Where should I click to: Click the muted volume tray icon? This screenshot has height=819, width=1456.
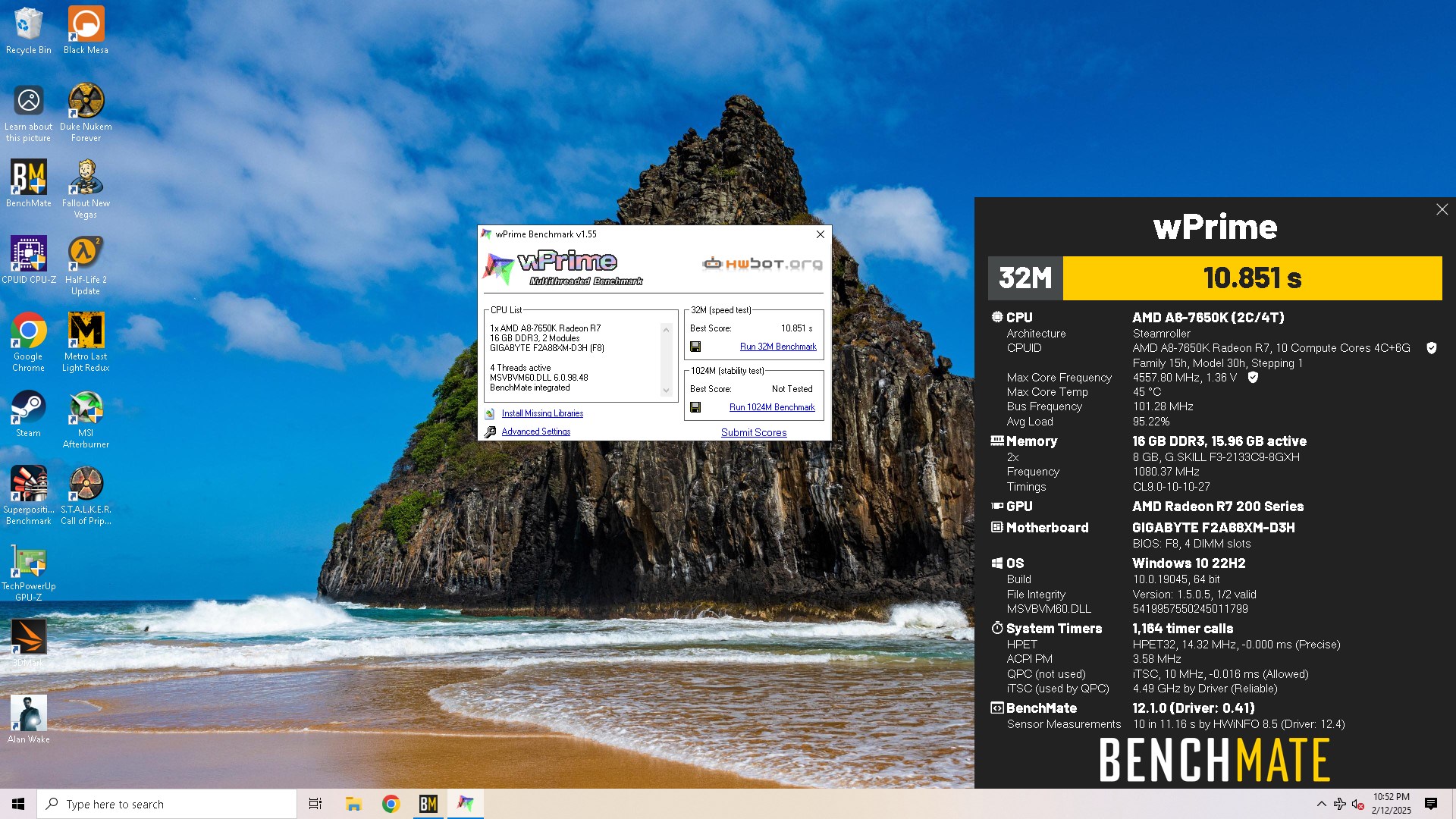[x=1358, y=804]
